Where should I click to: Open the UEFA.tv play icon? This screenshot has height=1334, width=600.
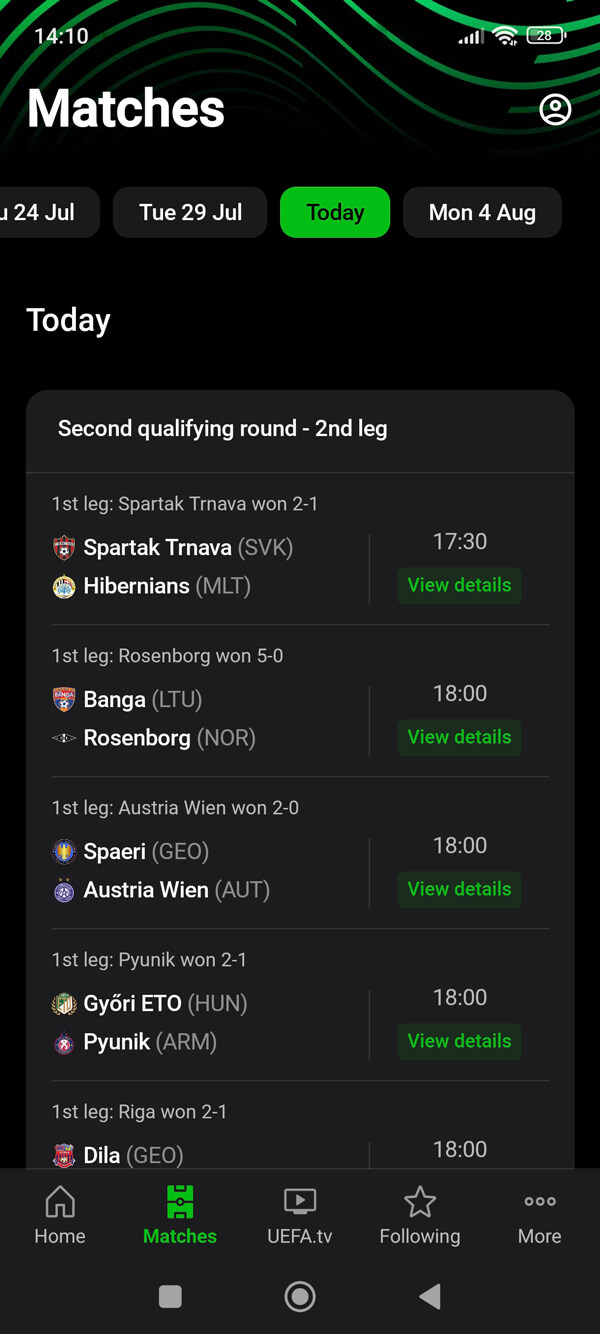(x=300, y=1201)
